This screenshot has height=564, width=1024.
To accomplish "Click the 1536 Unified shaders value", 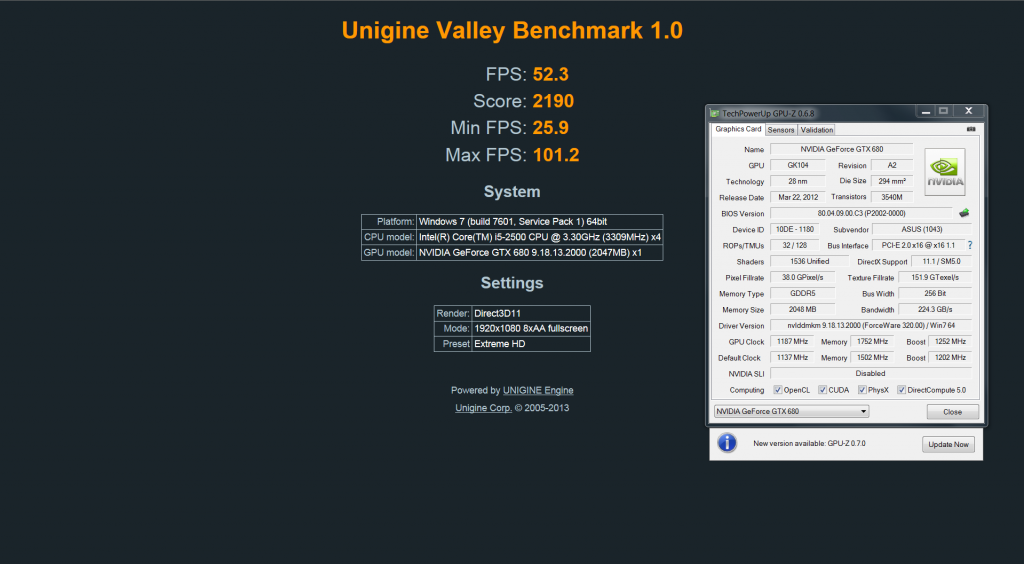I will (809, 261).
